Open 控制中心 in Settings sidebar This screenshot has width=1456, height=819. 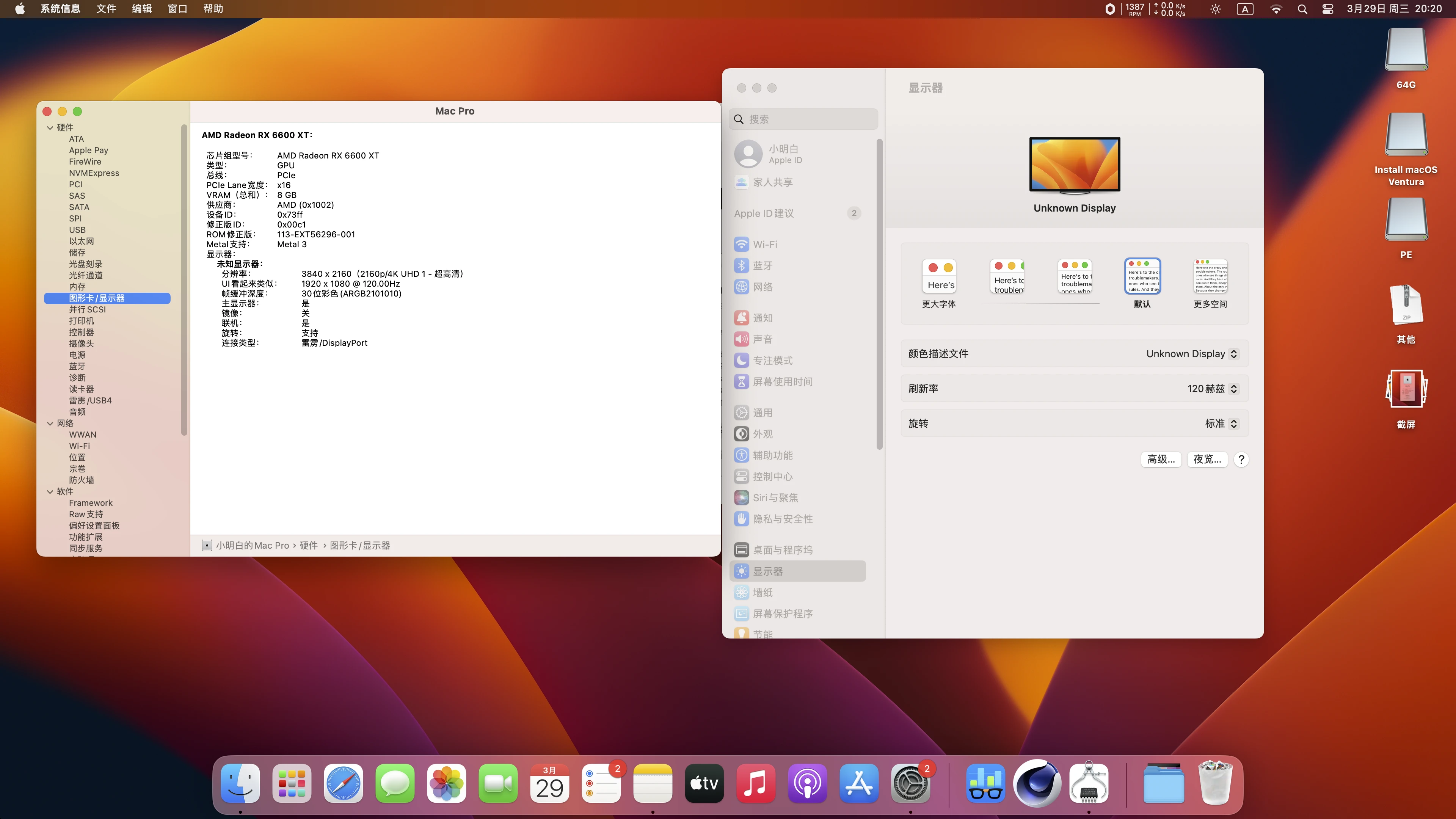[x=797, y=477]
